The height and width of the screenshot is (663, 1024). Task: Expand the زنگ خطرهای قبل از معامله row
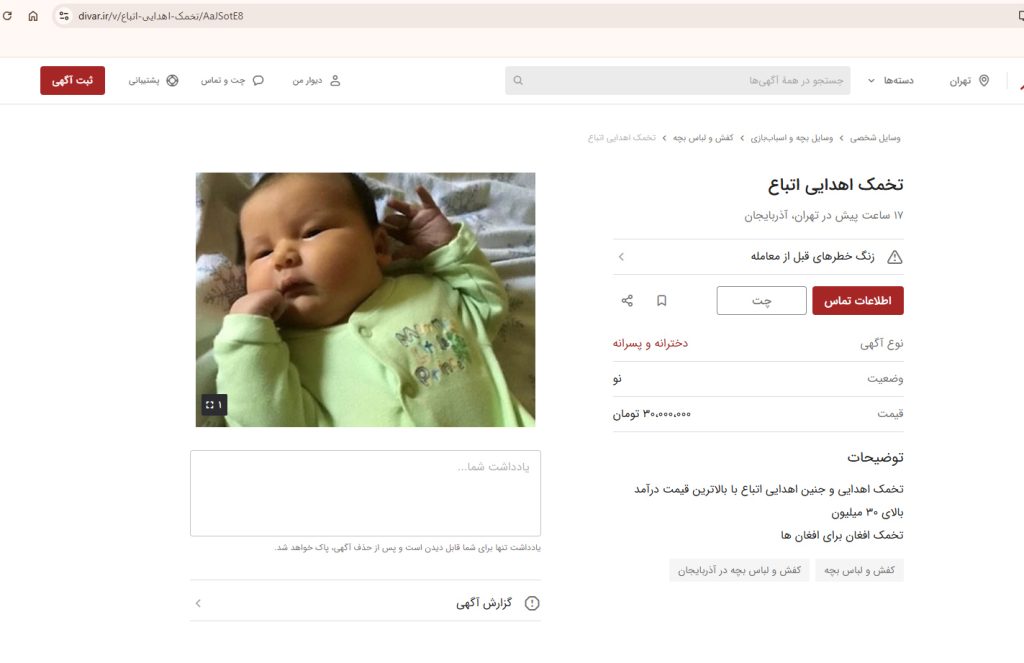click(758, 257)
